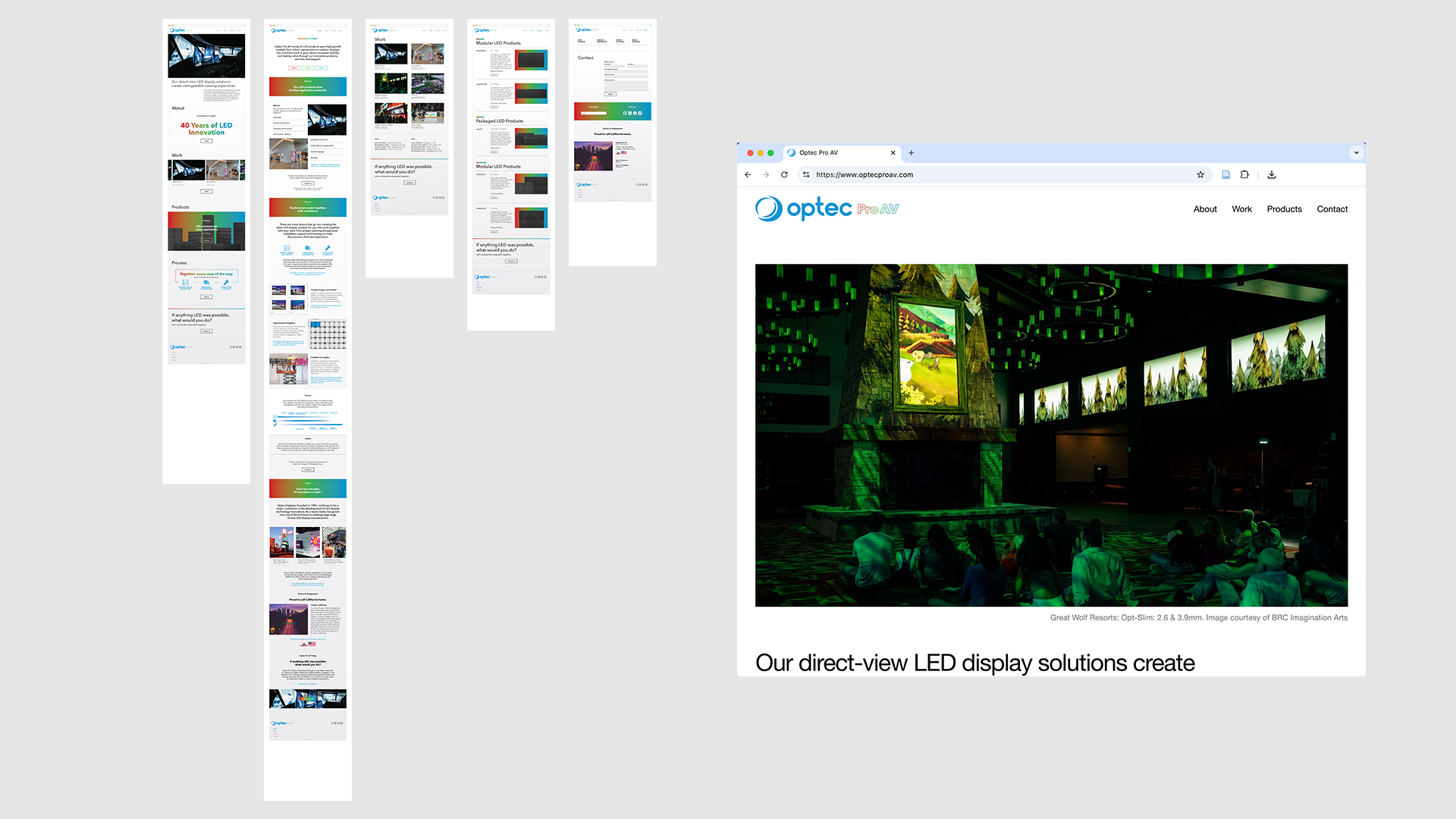The width and height of the screenshot is (1456, 819).
Task: Select the green-lit project thumbnail in Work mockup
Action: [x=391, y=83]
